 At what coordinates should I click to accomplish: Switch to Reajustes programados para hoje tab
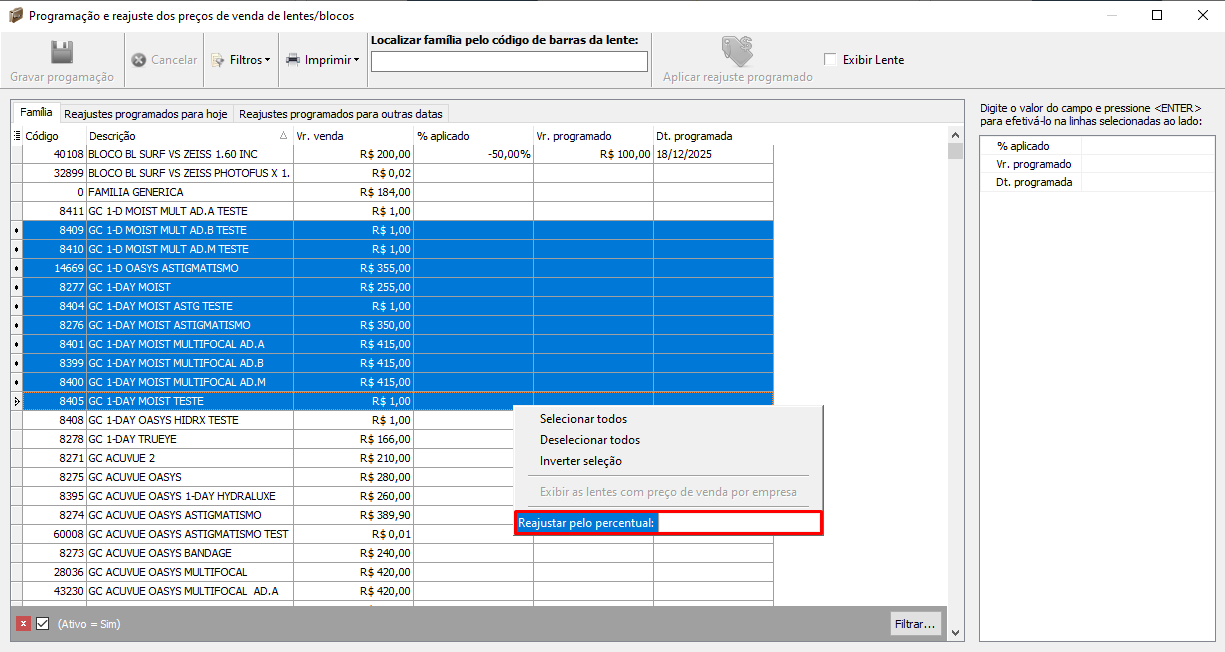(147, 114)
